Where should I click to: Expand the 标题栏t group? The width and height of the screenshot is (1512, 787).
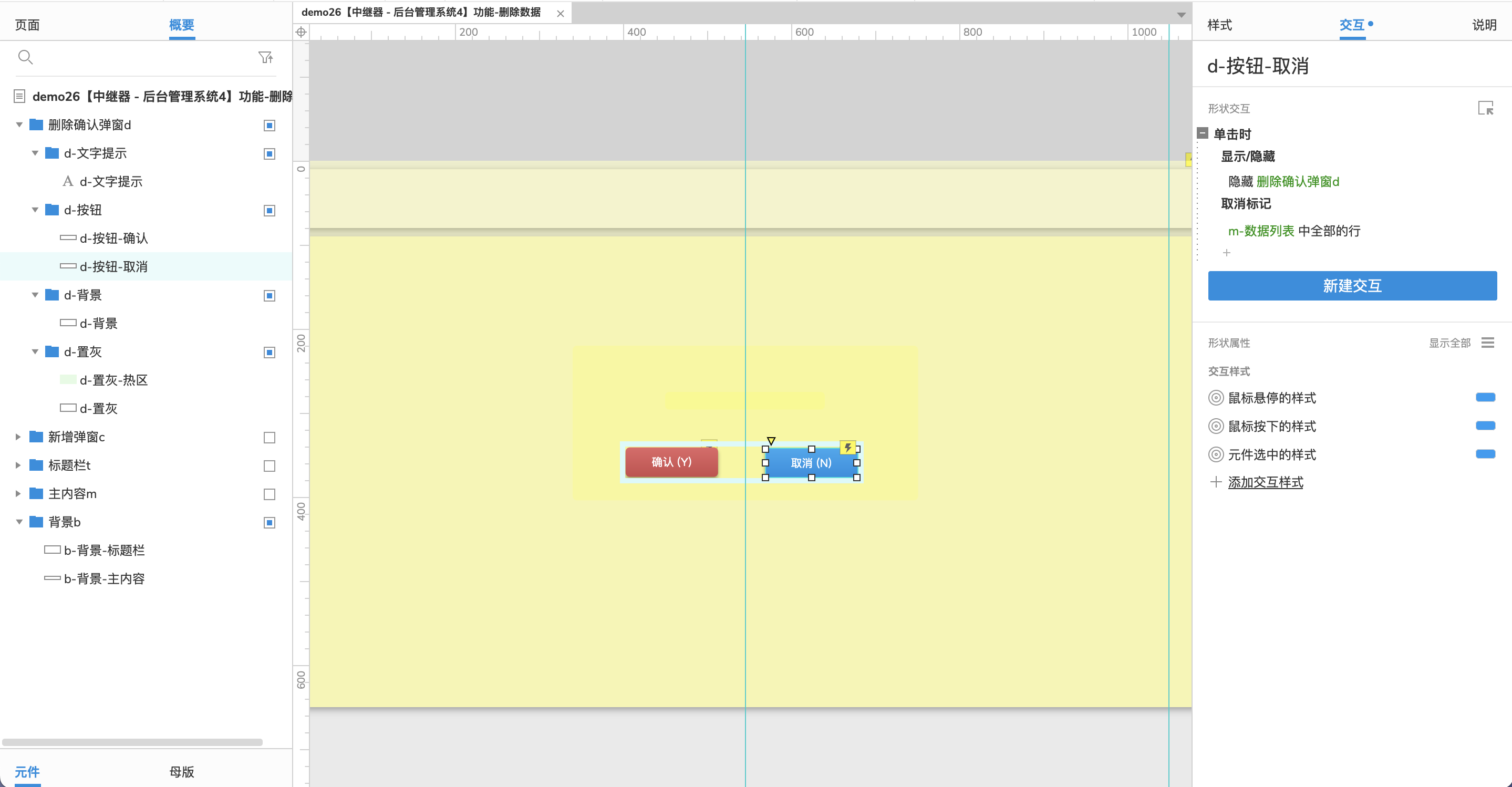coord(18,465)
